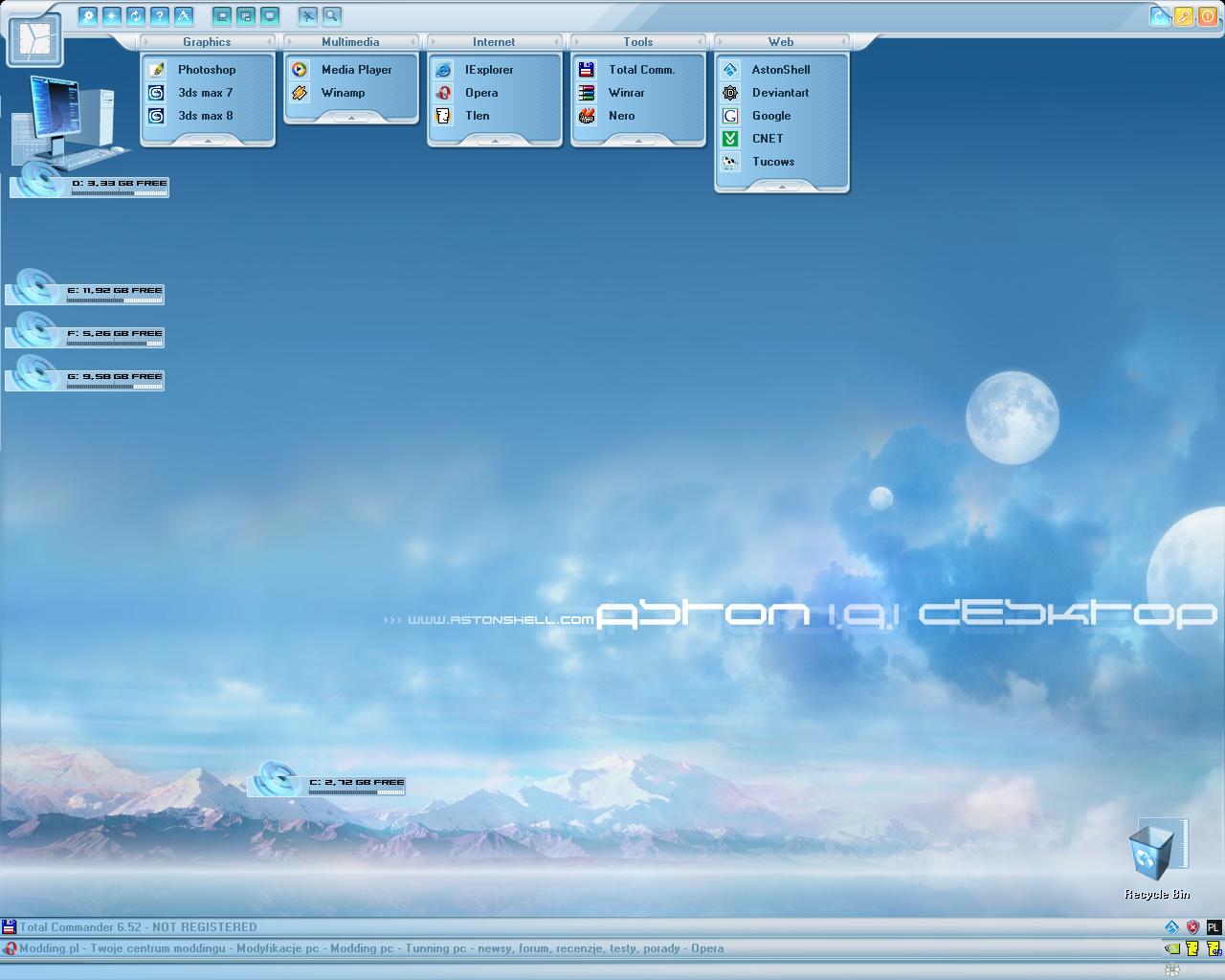Click the magnifier search toolbar icon
1225x980 pixels.
[331, 16]
